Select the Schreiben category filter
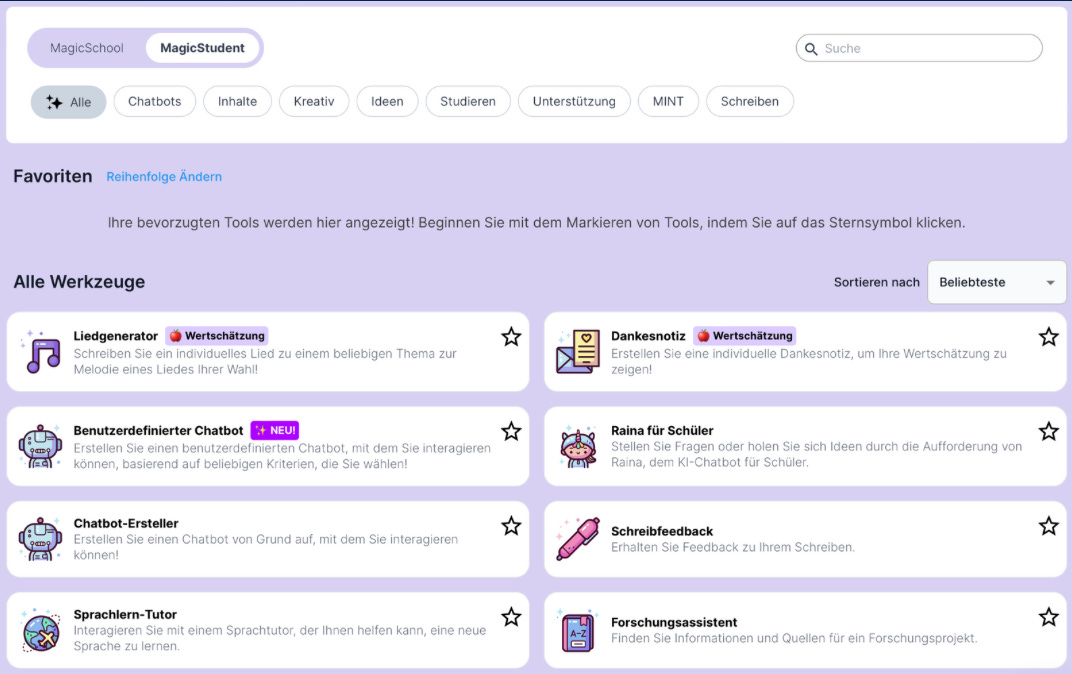The height and width of the screenshot is (674, 1072). coord(749,101)
